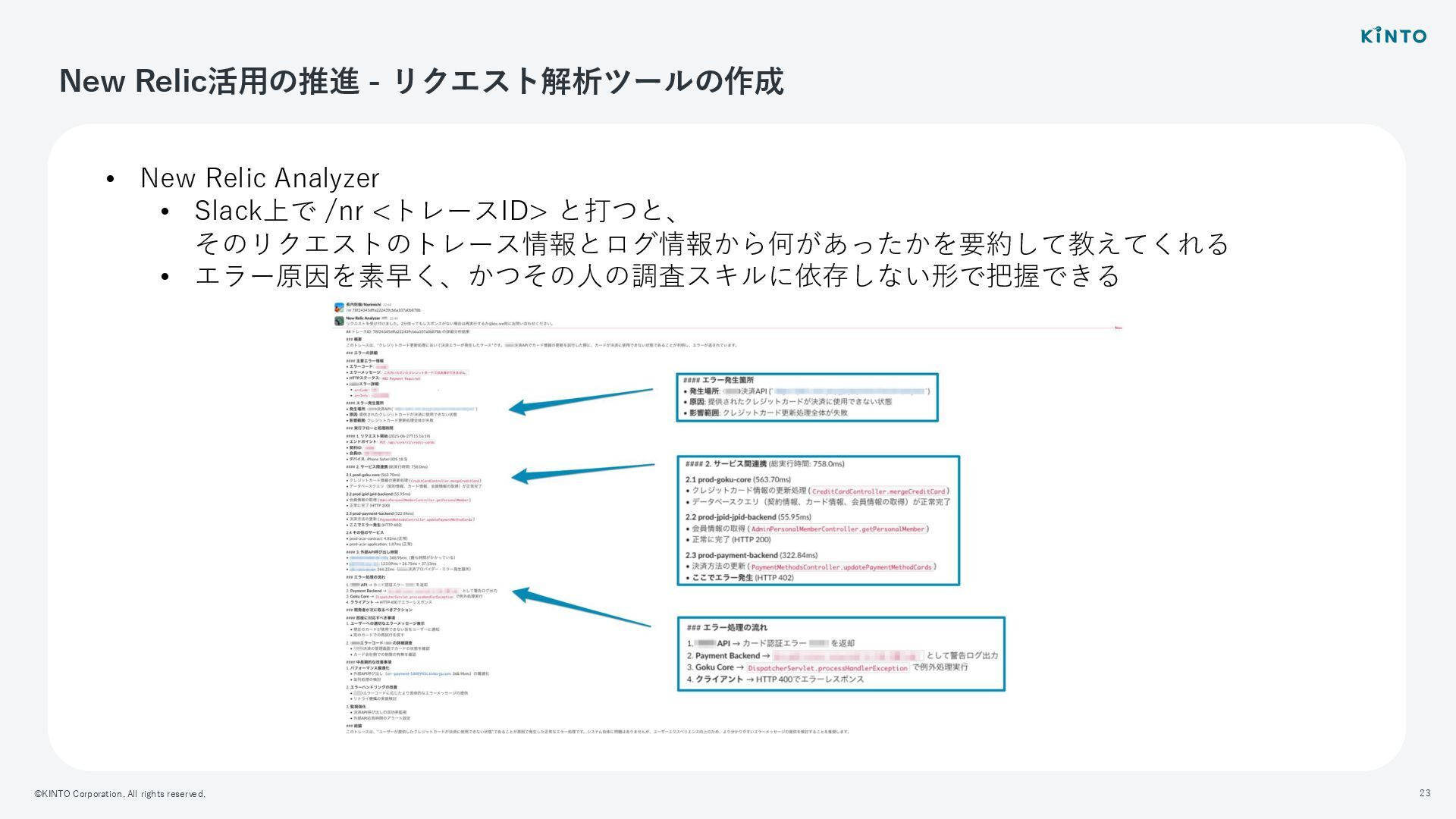
Task: Click '#### 2. サービス間連携' callout heading
Action: click(x=764, y=463)
